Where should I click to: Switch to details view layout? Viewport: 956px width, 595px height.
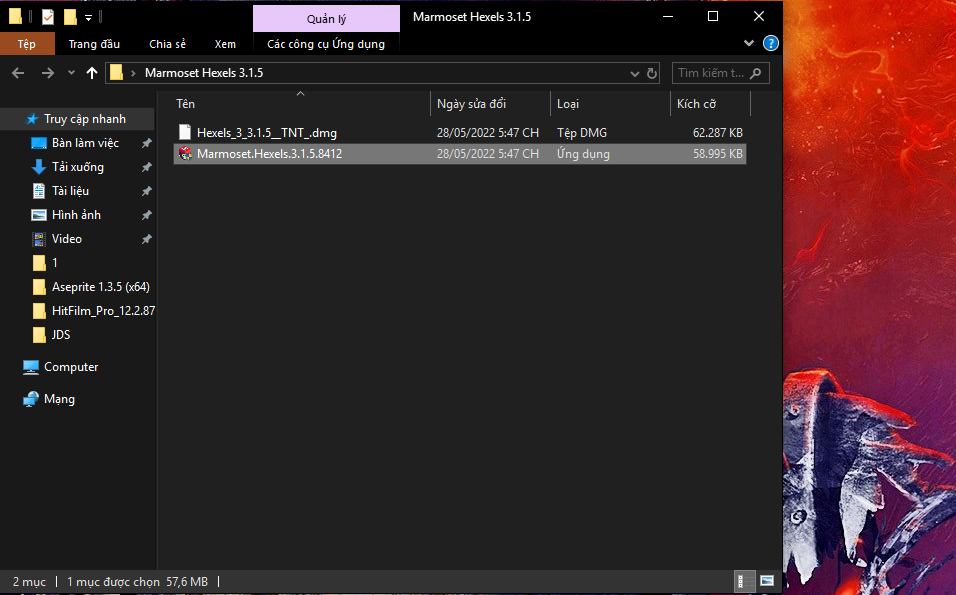[745, 581]
